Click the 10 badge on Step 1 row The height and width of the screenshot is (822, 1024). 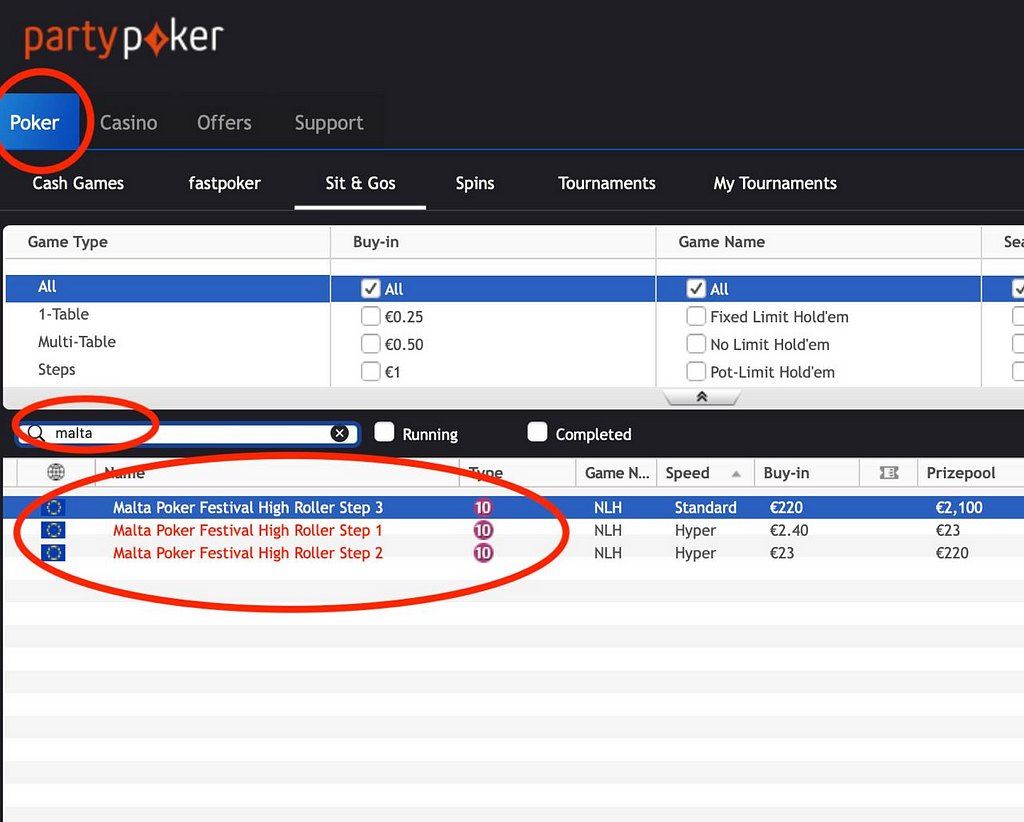483,530
